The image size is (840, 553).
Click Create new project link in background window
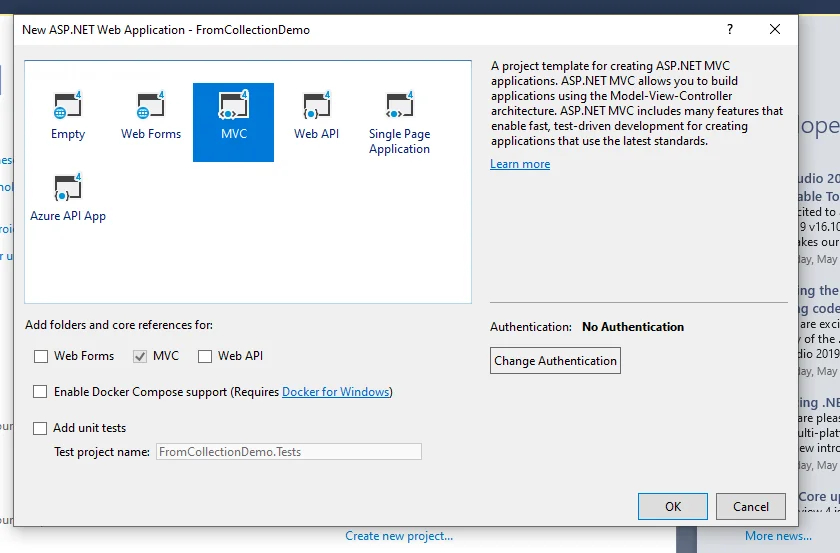pyautogui.click(x=399, y=536)
